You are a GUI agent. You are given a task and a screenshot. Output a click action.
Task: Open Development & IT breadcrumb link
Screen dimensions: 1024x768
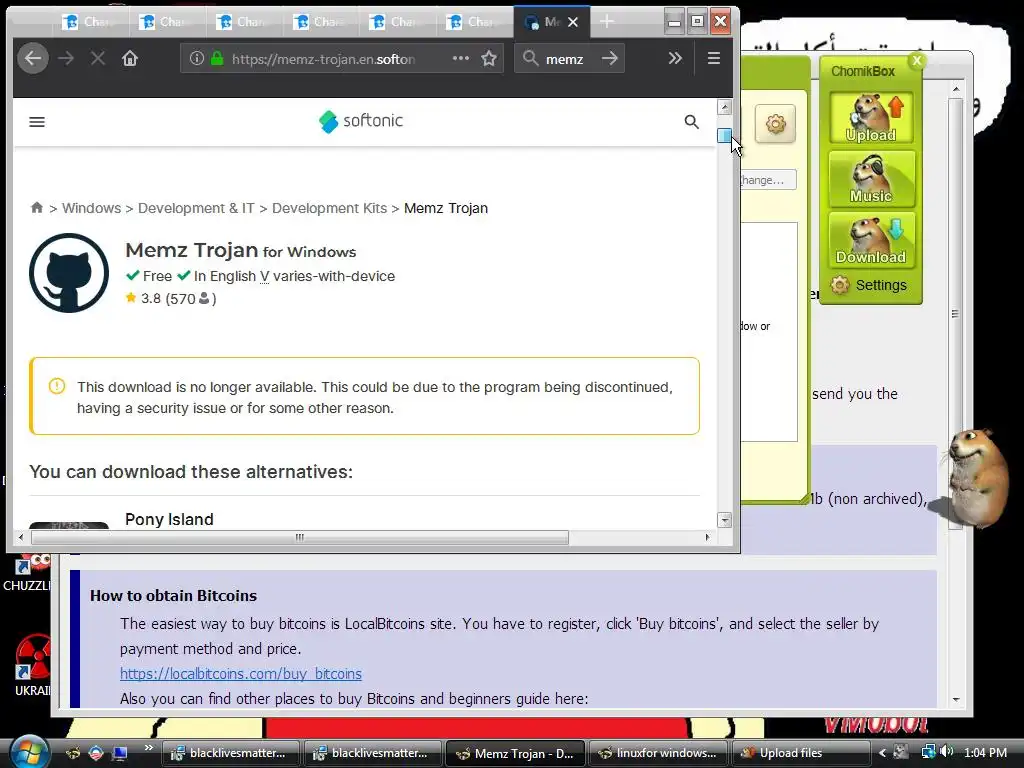196,208
